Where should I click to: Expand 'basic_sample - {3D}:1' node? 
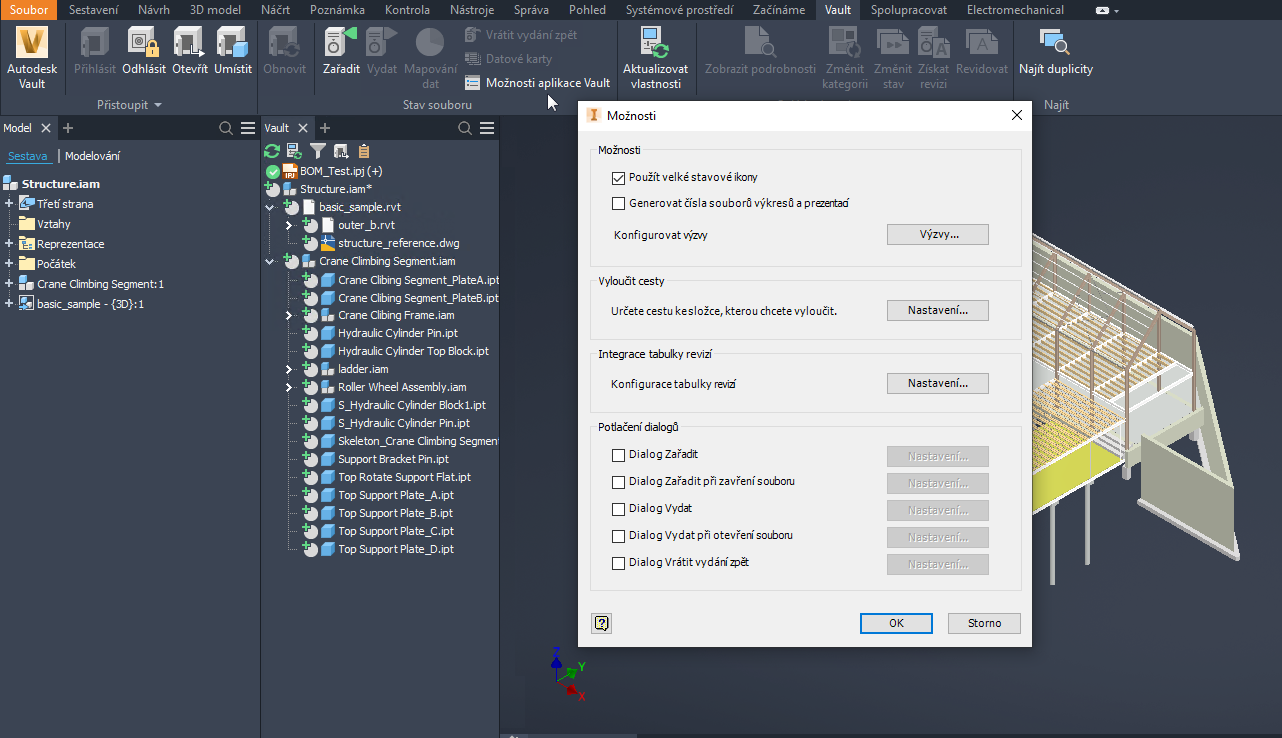pos(9,304)
